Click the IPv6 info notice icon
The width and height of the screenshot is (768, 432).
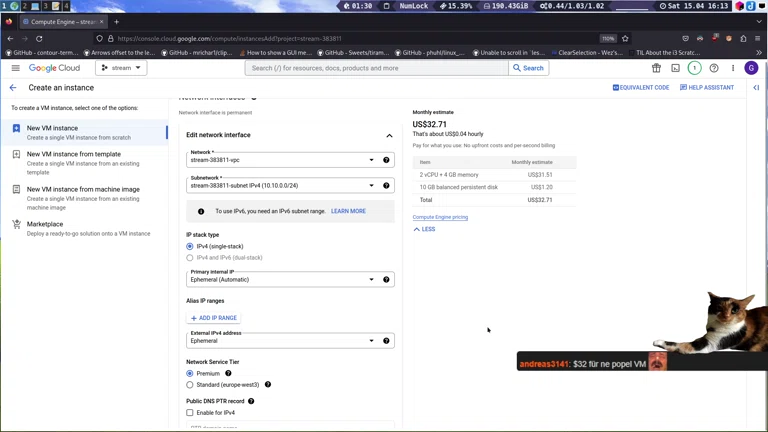[201, 212]
